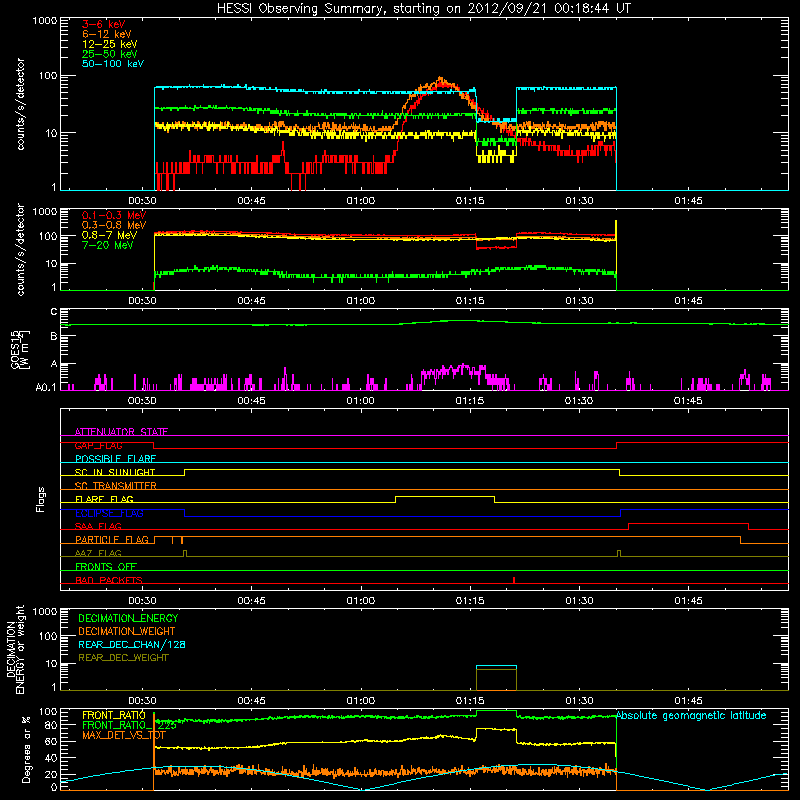Select the 3-6 keV legend label
This screenshot has width=800, height=800.
tap(104, 24)
